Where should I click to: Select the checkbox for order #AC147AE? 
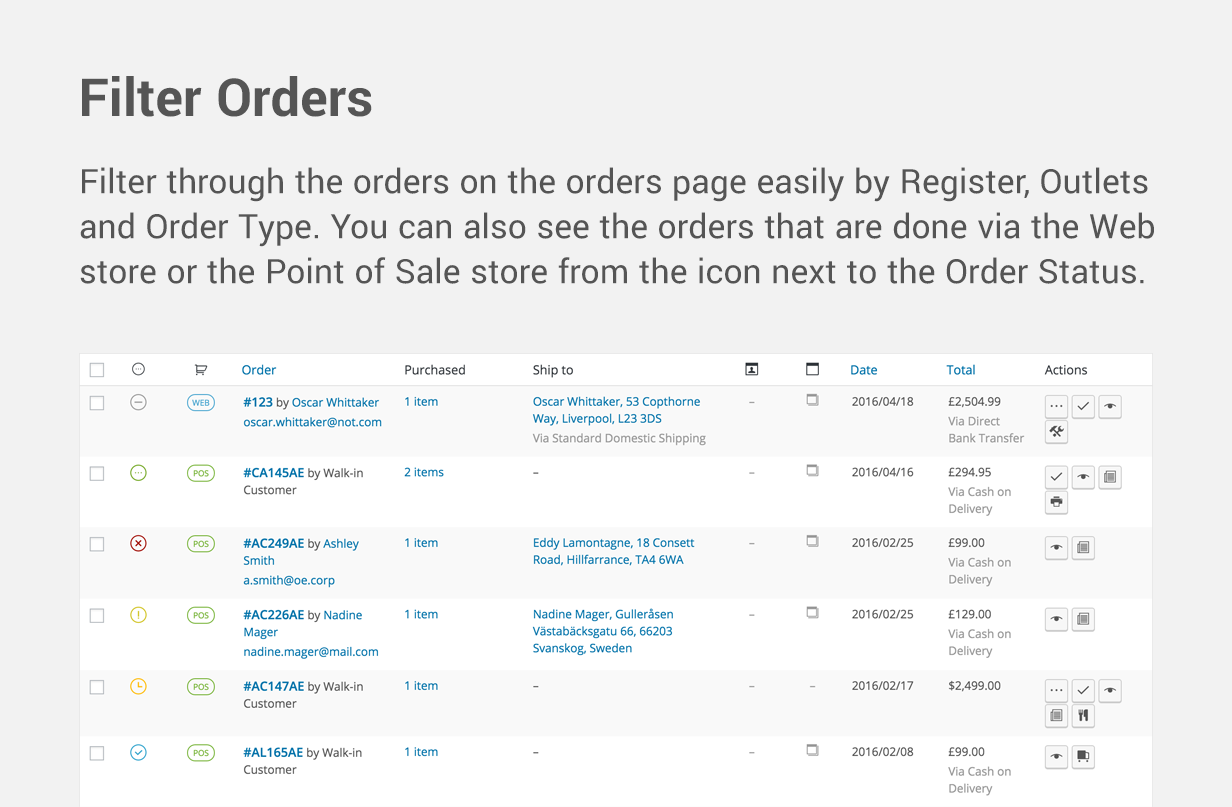point(97,687)
